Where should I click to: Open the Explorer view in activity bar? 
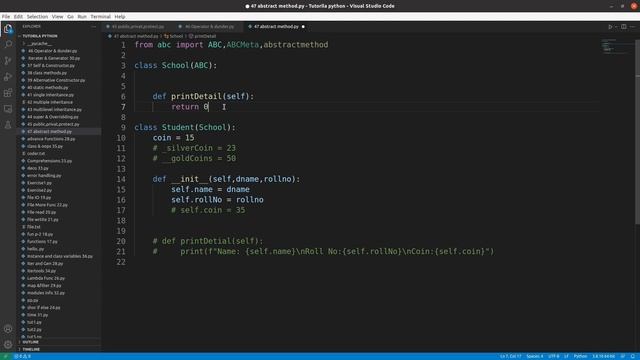8,29
